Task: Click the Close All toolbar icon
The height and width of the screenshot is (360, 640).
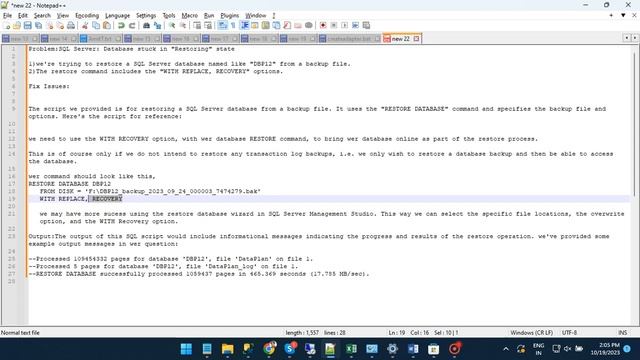Action: pyautogui.click(x=60, y=25)
